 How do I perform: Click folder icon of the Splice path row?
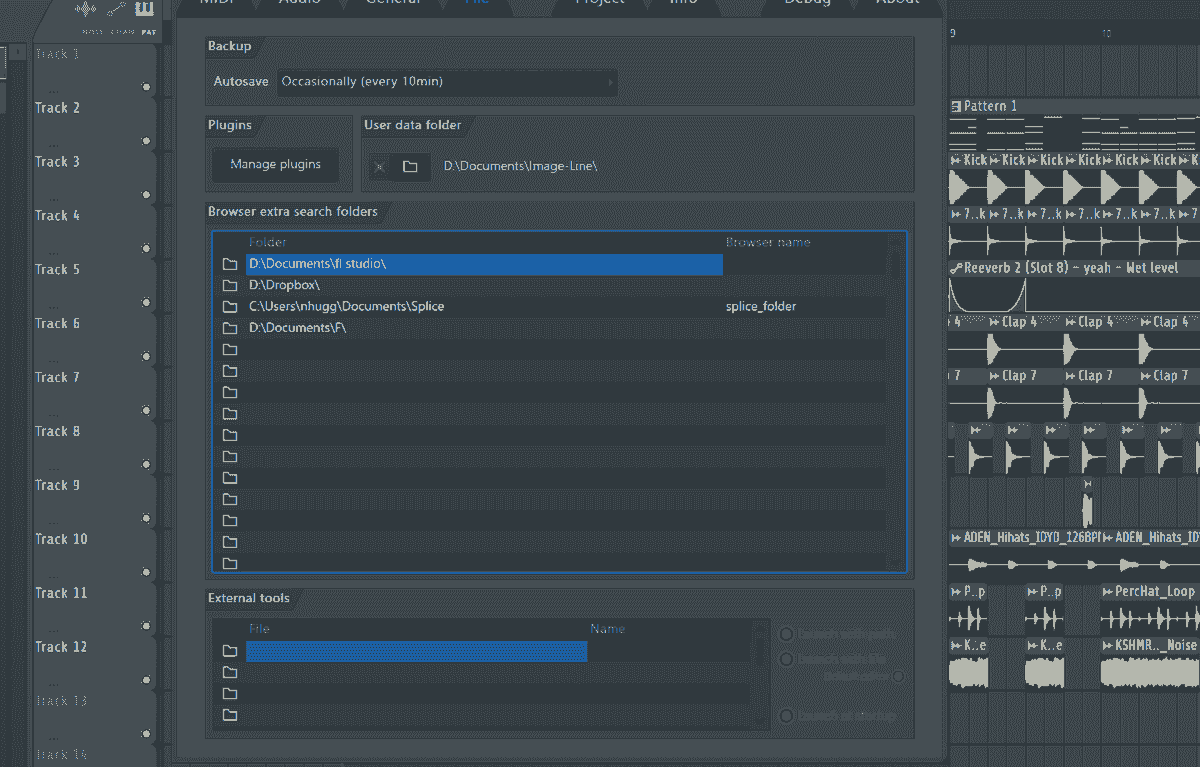point(230,307)
